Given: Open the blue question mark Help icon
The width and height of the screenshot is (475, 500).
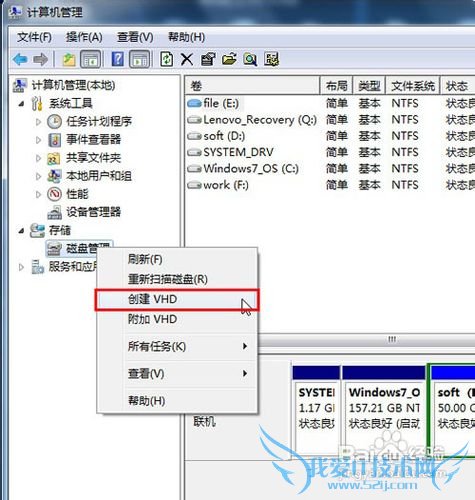Looking at the screenshot, I should coord(118,59).
